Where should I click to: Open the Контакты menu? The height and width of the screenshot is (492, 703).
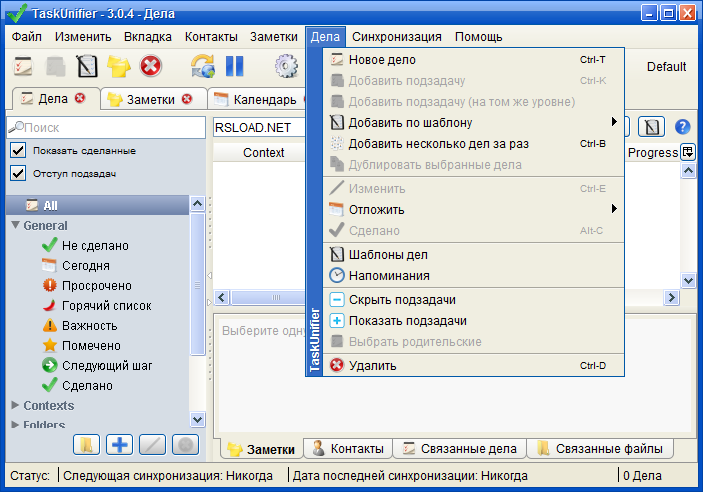[x=211, y=36]
